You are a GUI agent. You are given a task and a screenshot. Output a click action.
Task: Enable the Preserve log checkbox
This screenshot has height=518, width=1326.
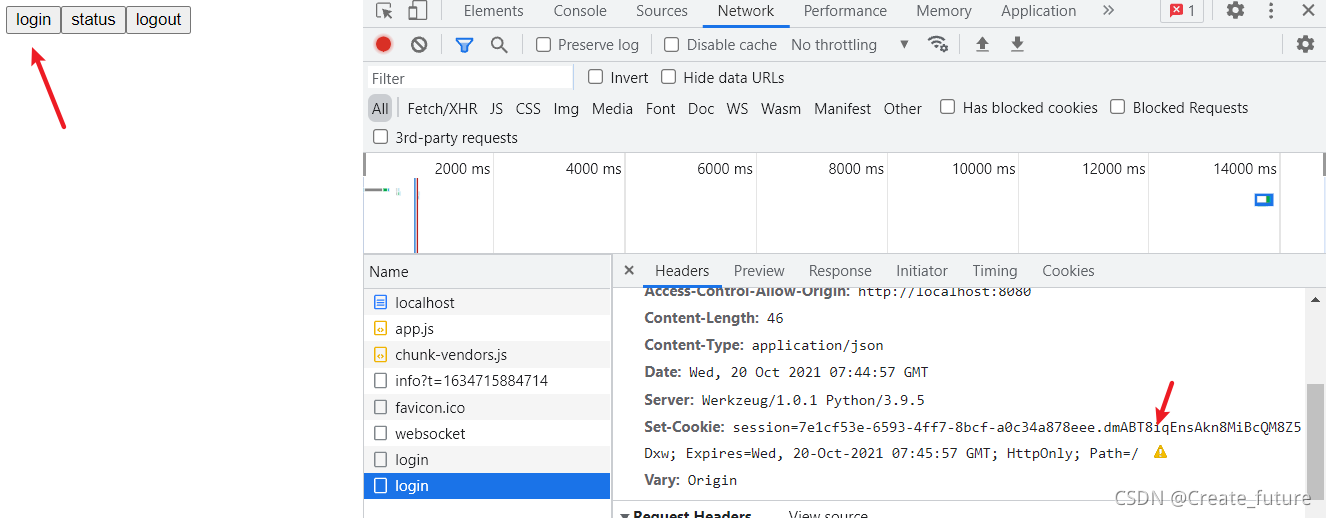(543, 44)
